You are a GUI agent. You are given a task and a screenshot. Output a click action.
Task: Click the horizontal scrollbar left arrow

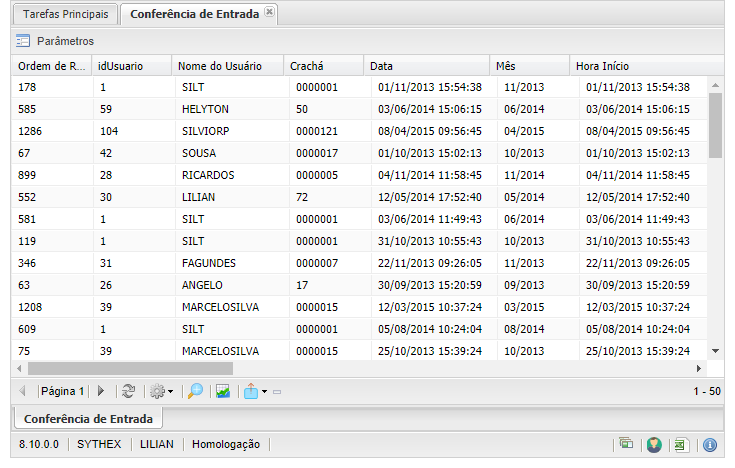tap(19, 369)
